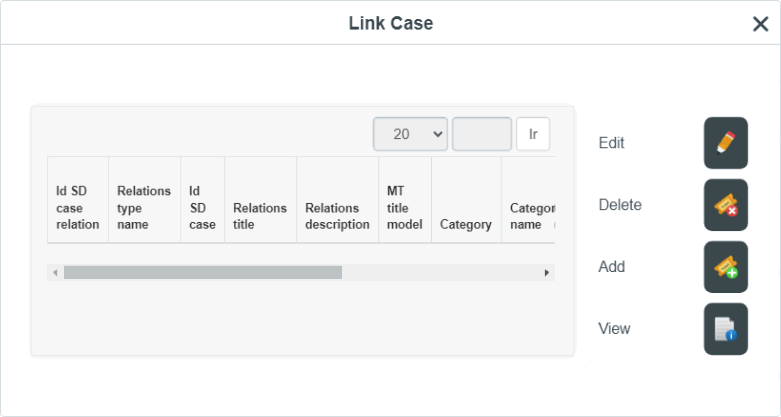Click the Edit pencil icon button
This screenshot has width=781, height=417.
[x=726, y=143]
